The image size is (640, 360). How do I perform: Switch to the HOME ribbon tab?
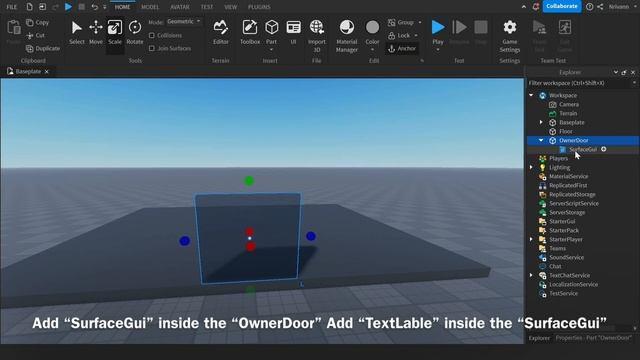click(122, 7)
